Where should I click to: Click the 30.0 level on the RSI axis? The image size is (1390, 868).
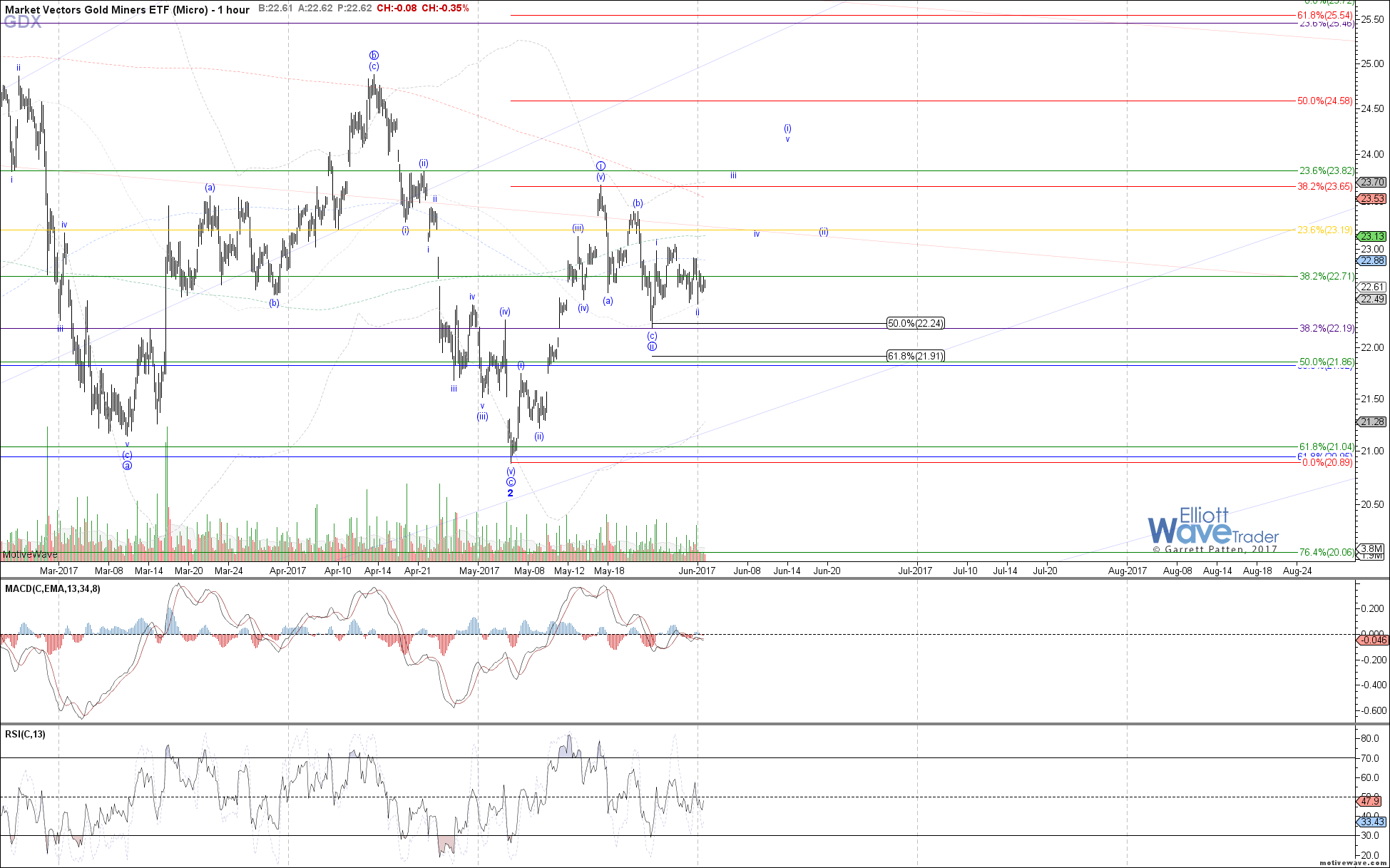click(x=1370, y=835)
